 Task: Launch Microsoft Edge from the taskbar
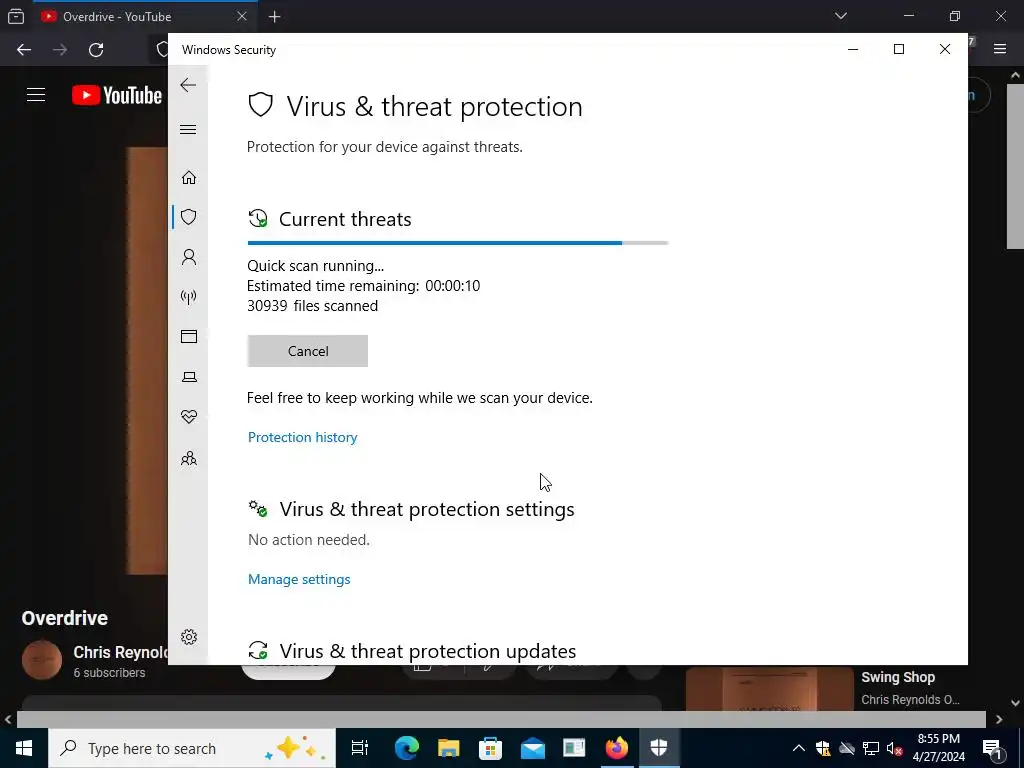[x=406, y=748]
